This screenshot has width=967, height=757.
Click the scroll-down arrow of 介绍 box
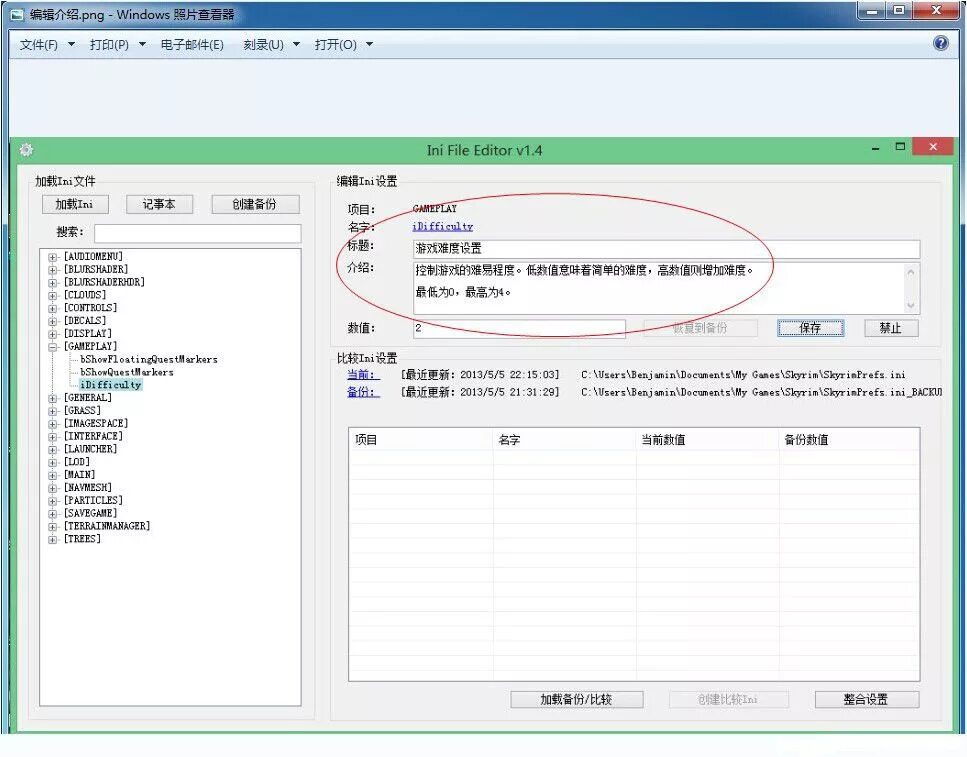coord(911,305)
